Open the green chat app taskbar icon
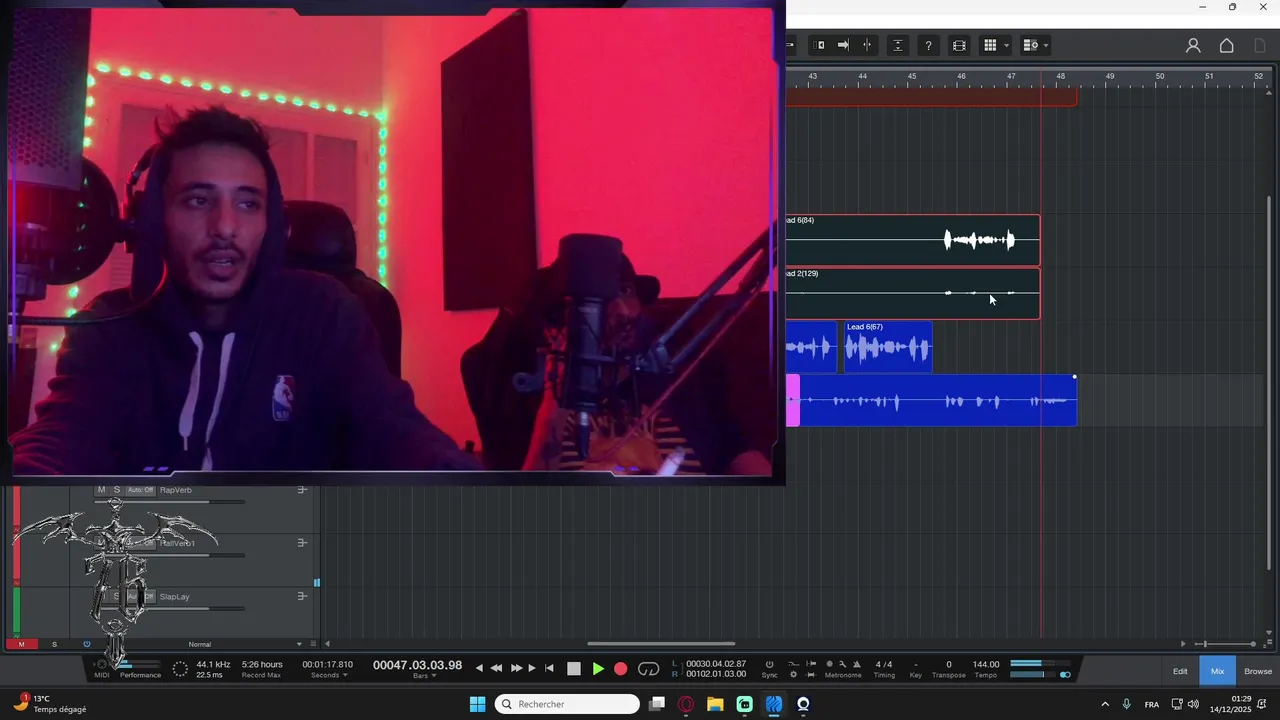The width and height of the screenshot is (1280, 720). pyautogui.click(x=745, y=704)
